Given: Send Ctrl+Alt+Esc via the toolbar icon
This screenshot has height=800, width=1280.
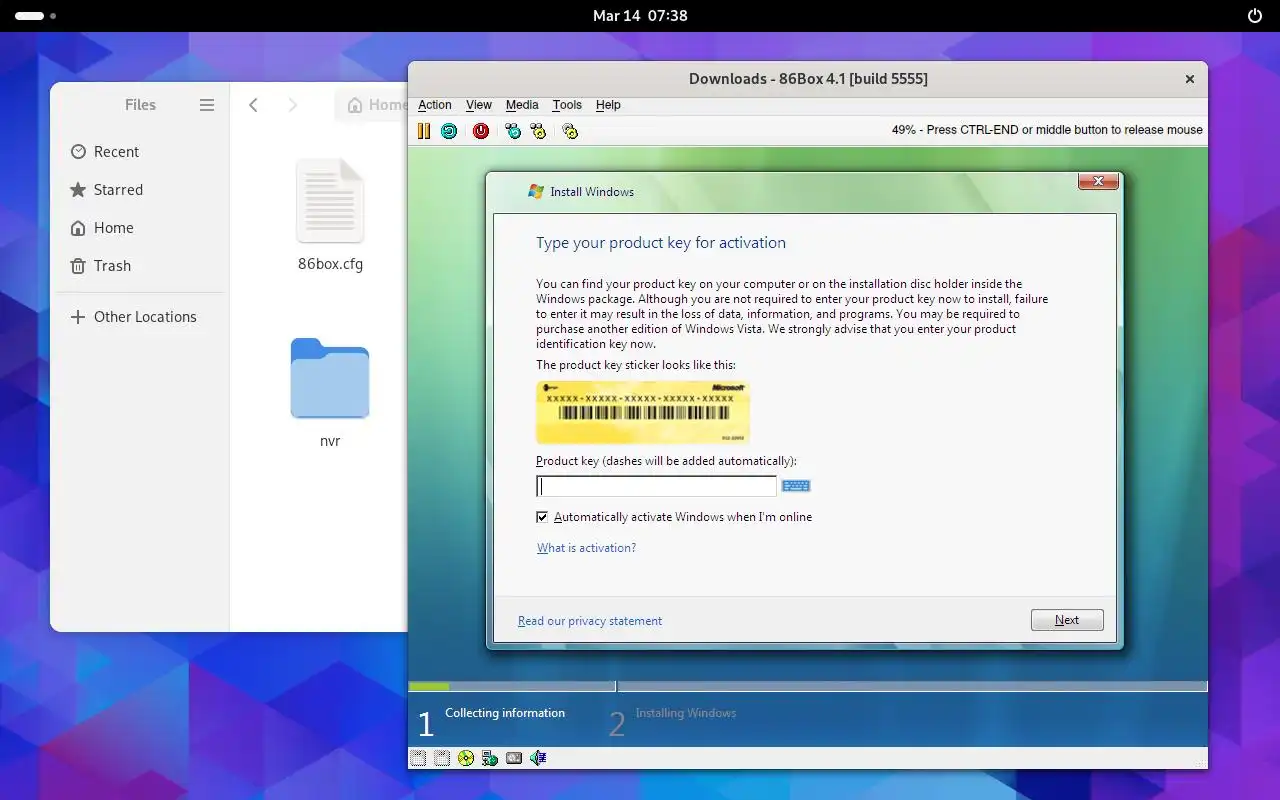Looking at the screenshot, I should tap(538, 131).
